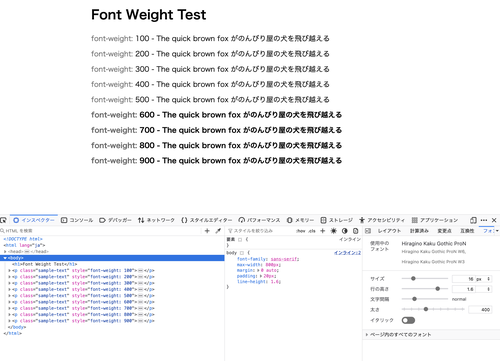Expand the font-weight: 400 paragraph node
The height and width of the screenshot is (361, 500).
click(x=9, y=289)
